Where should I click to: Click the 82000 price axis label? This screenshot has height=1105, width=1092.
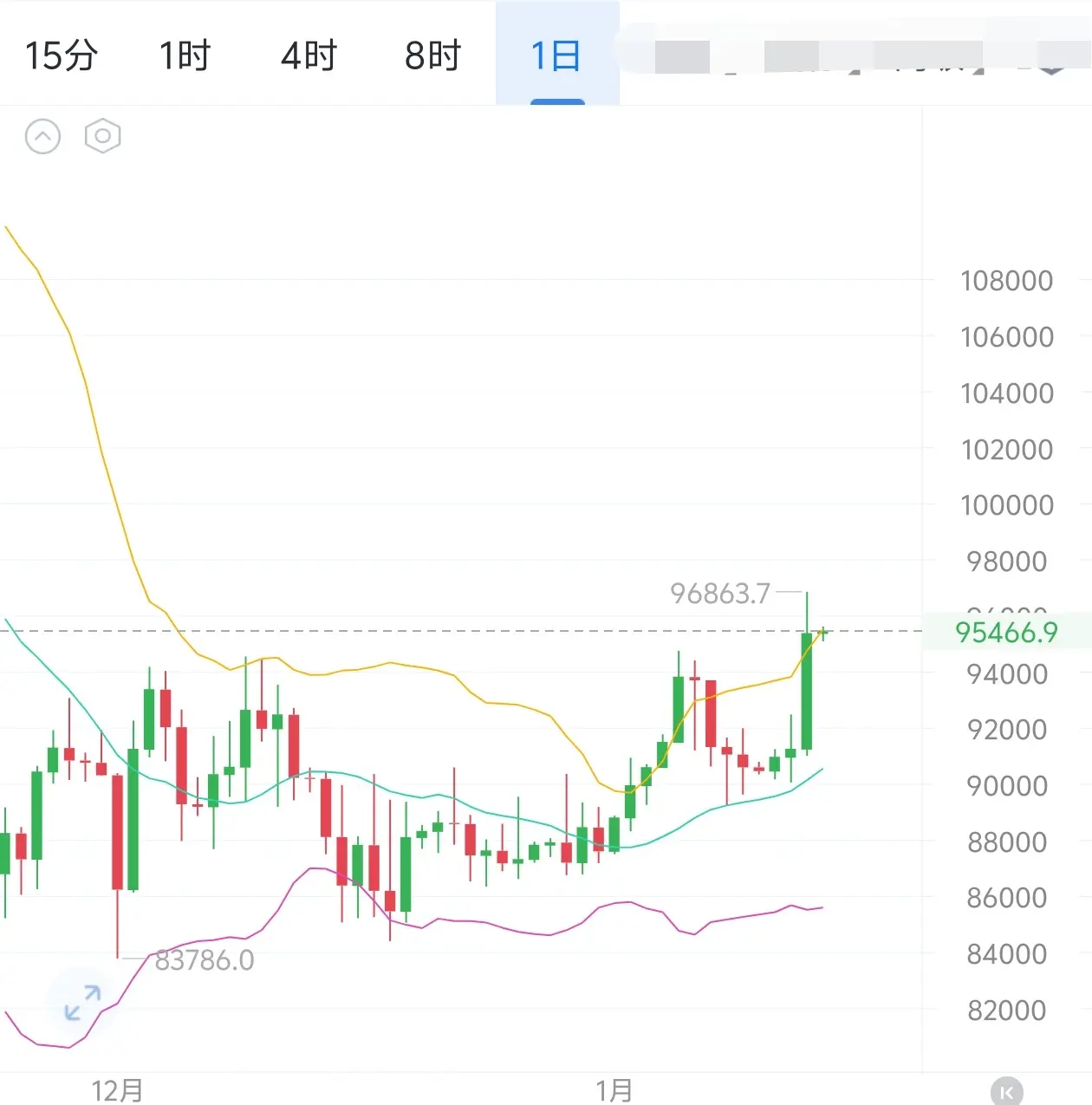(x=1007, y=1011)
